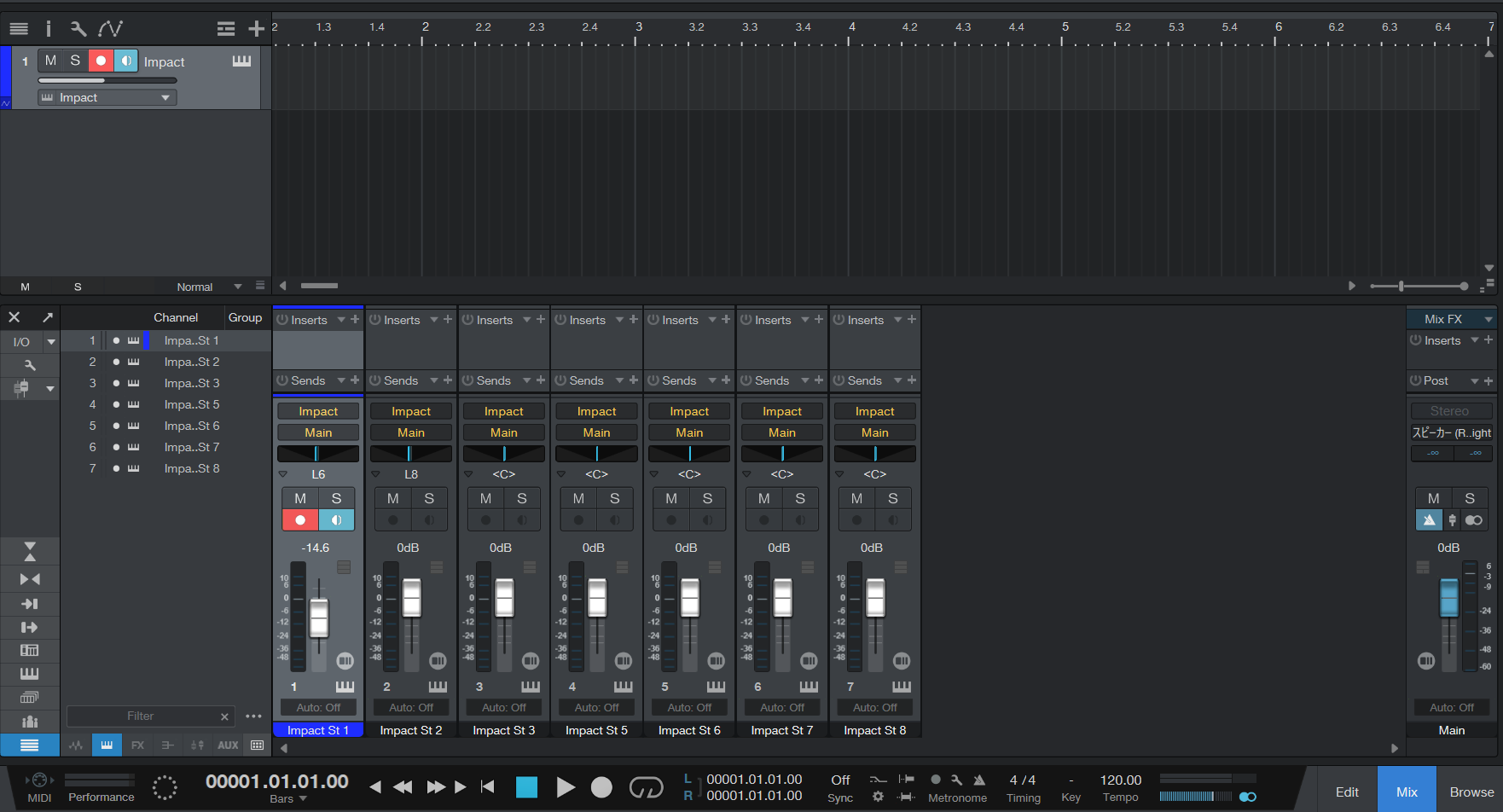The image size is (1503, 812).
Task: Open instrument editor on Impact St 5 channel
Action: 624,687
